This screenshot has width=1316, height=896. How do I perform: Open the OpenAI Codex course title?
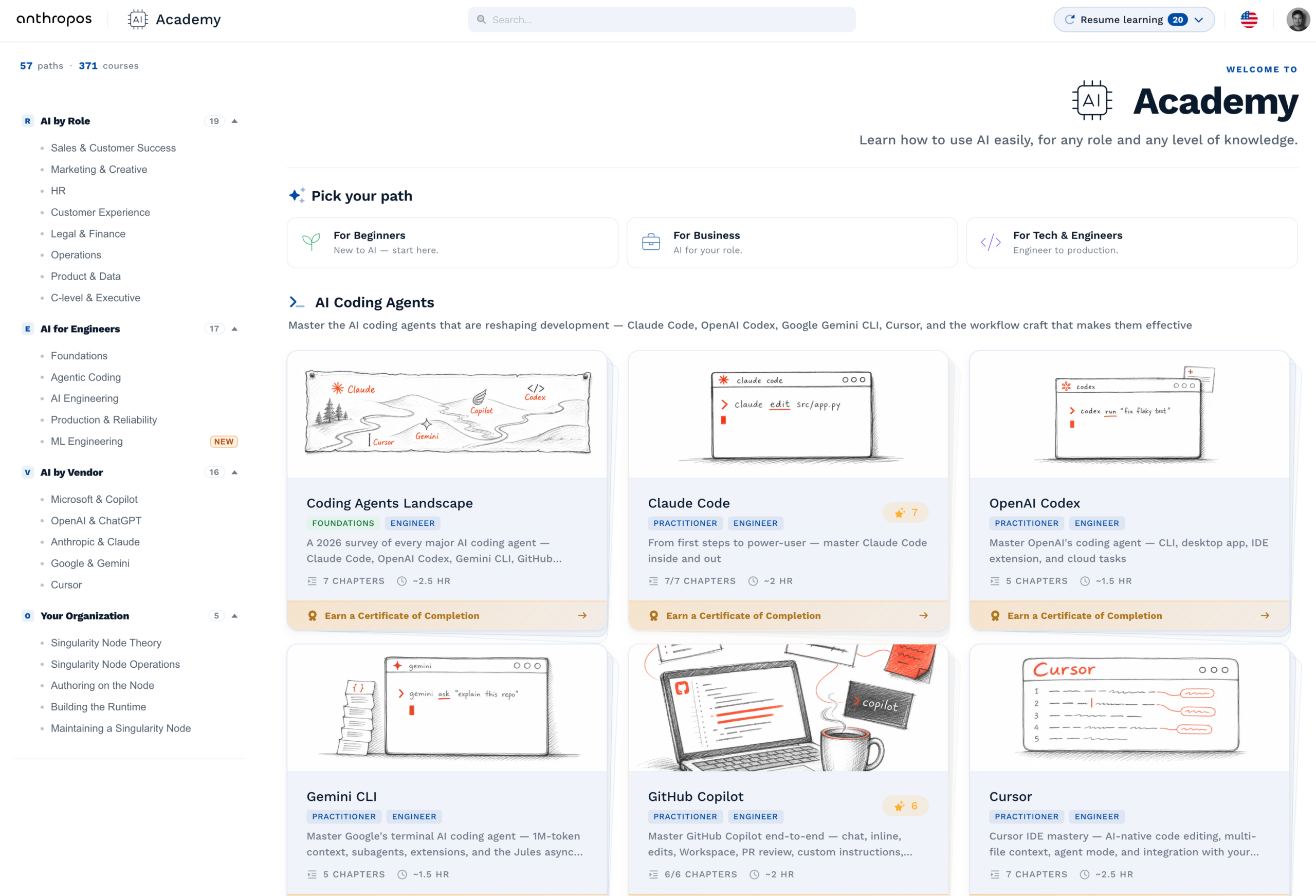click(x=1035, y=503)
